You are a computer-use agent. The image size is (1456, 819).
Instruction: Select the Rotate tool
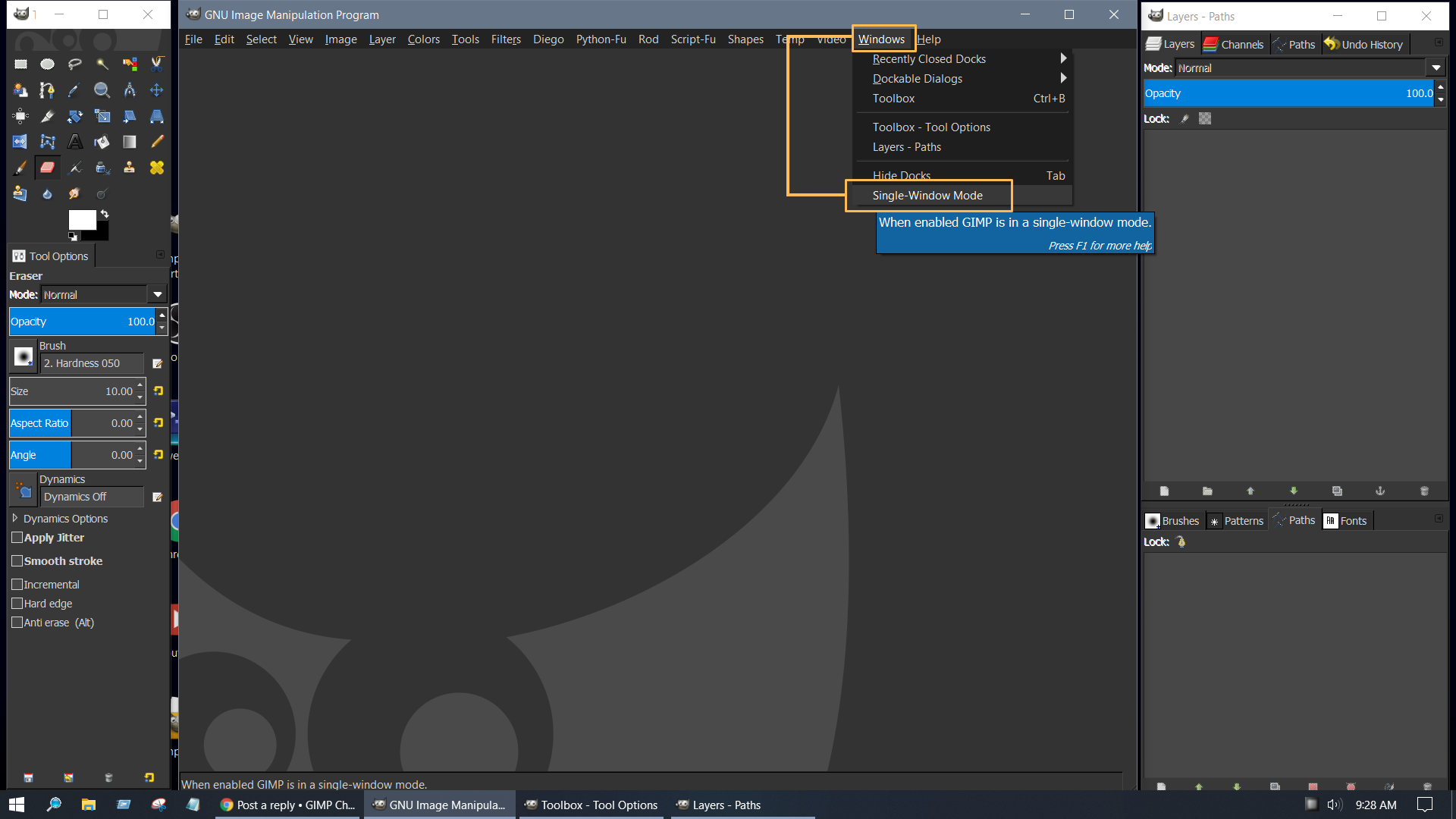click(75, 116)
